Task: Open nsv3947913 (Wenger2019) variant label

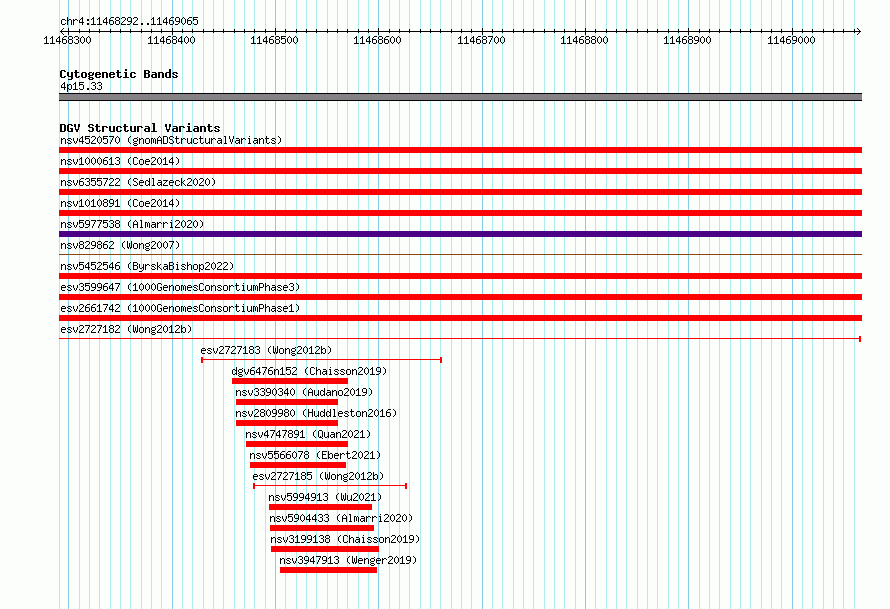Action: 348,560
